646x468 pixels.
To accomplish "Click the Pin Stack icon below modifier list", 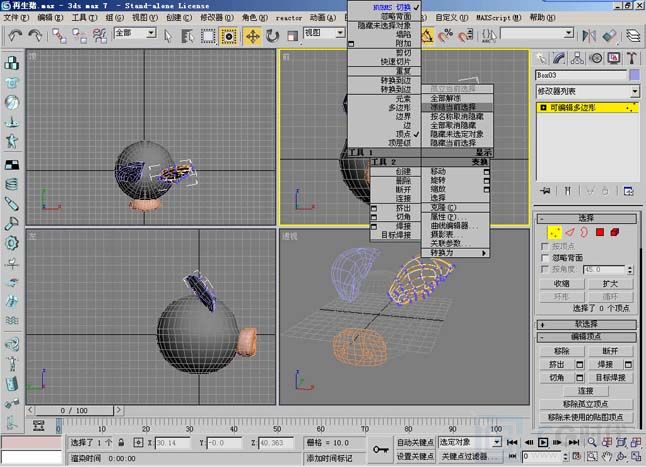I will click(x=546, y=191).
